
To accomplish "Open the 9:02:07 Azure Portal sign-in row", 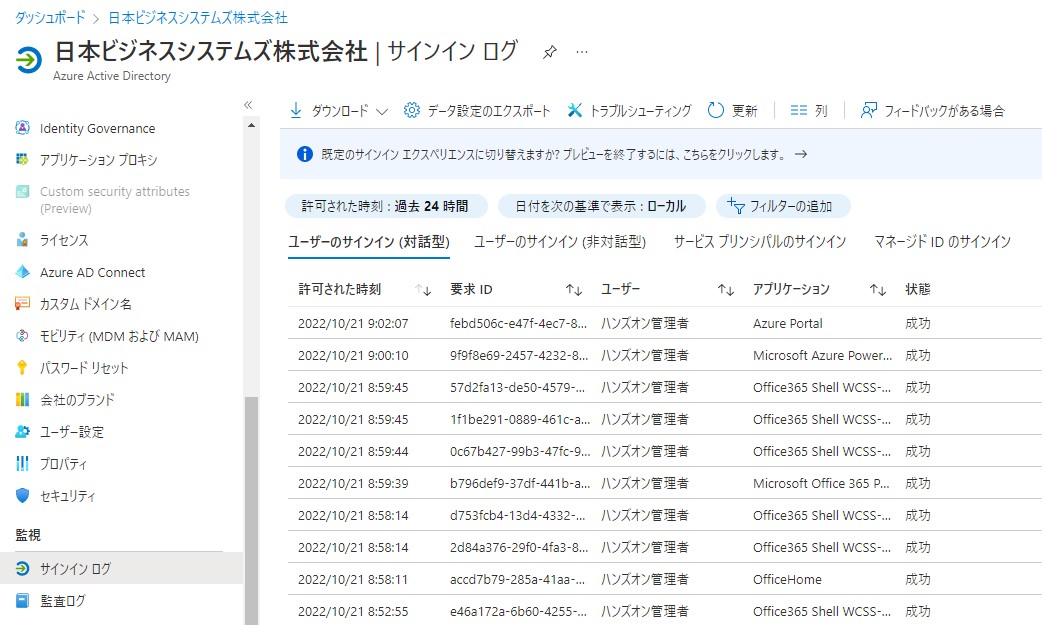I will 665,323.
